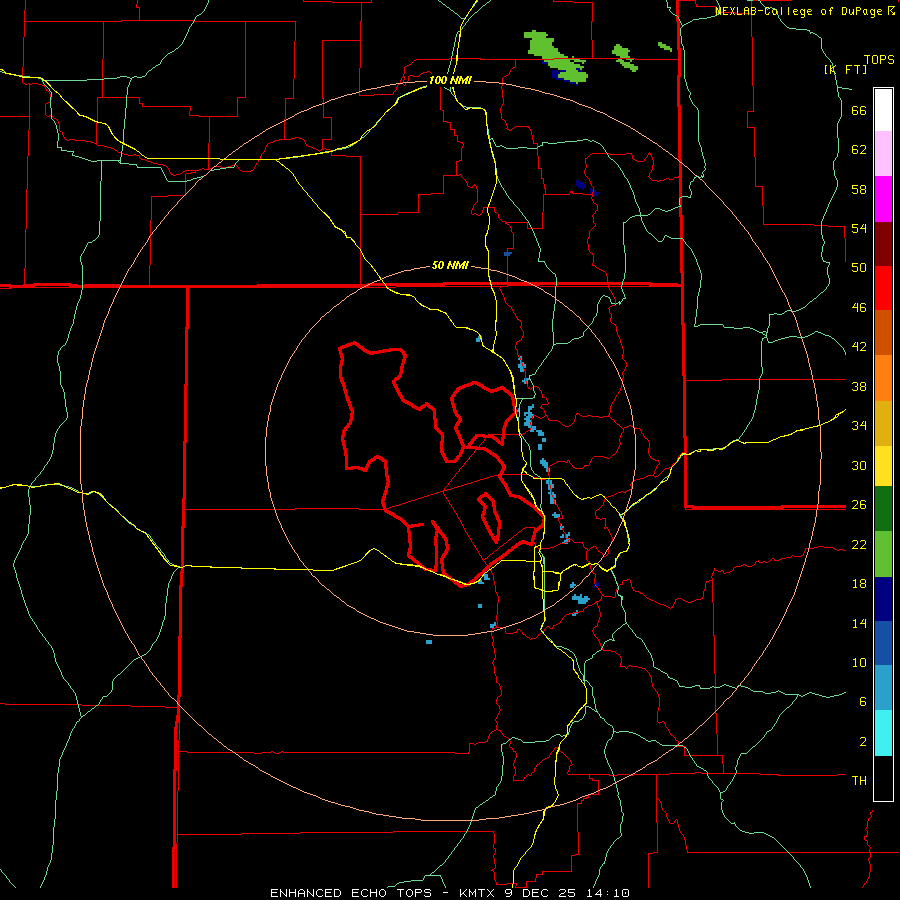
Task: Click legend value 10
Action: [x=859, y=662]
